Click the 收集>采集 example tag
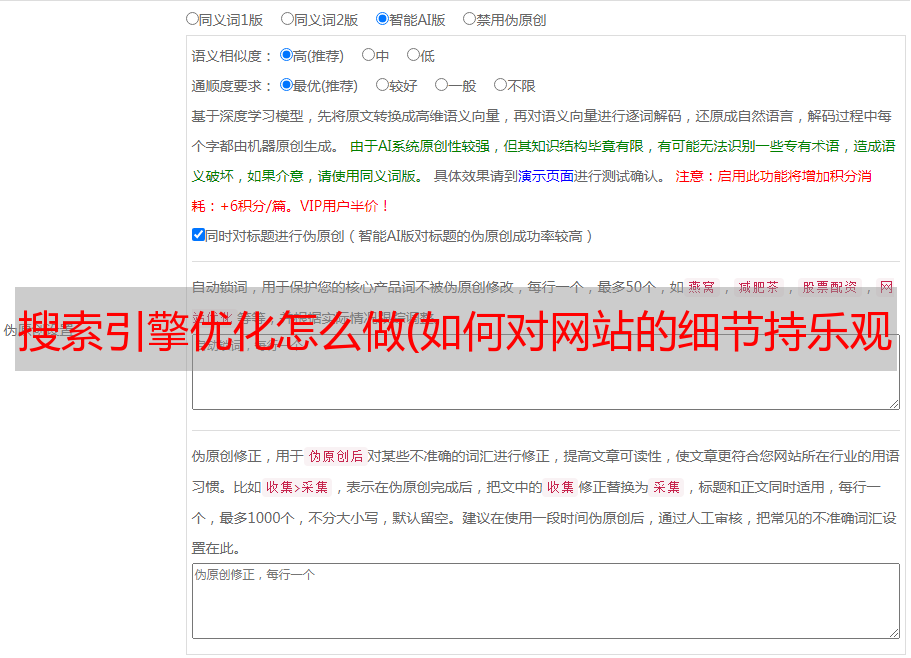This screenshot has height=658, width=911. [297, 487]
